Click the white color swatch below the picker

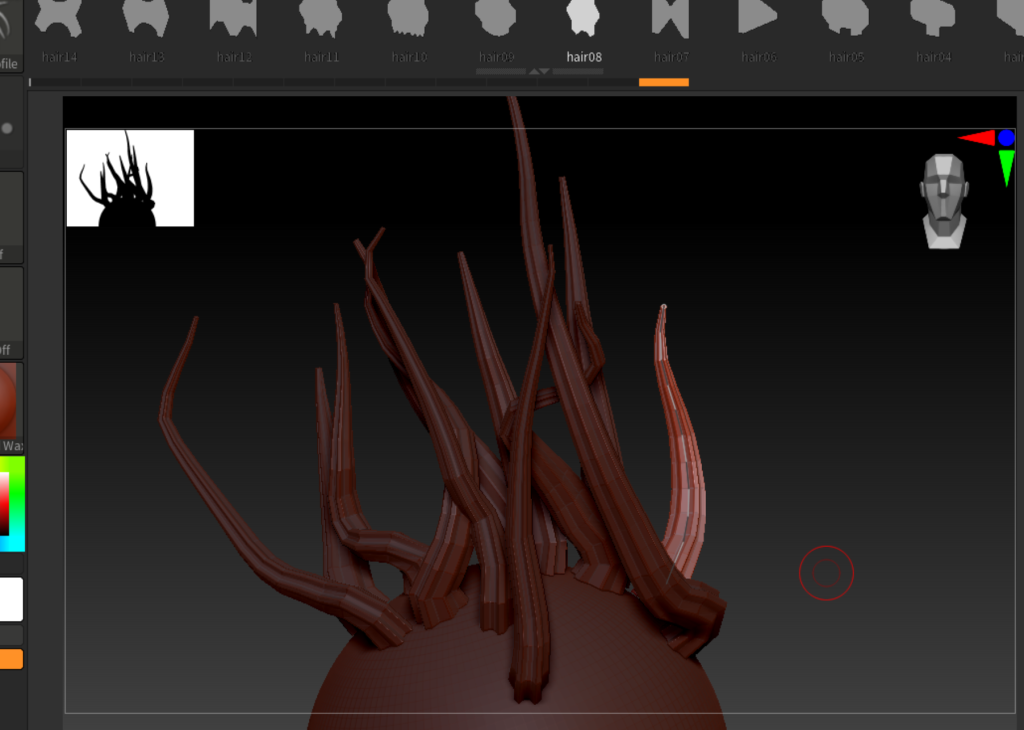click(x=11, y=599)
